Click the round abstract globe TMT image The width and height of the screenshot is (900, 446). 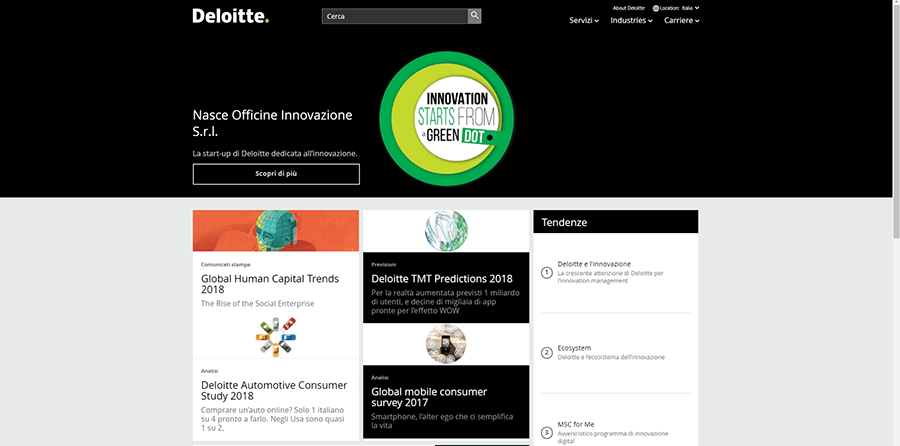(446, 231)
